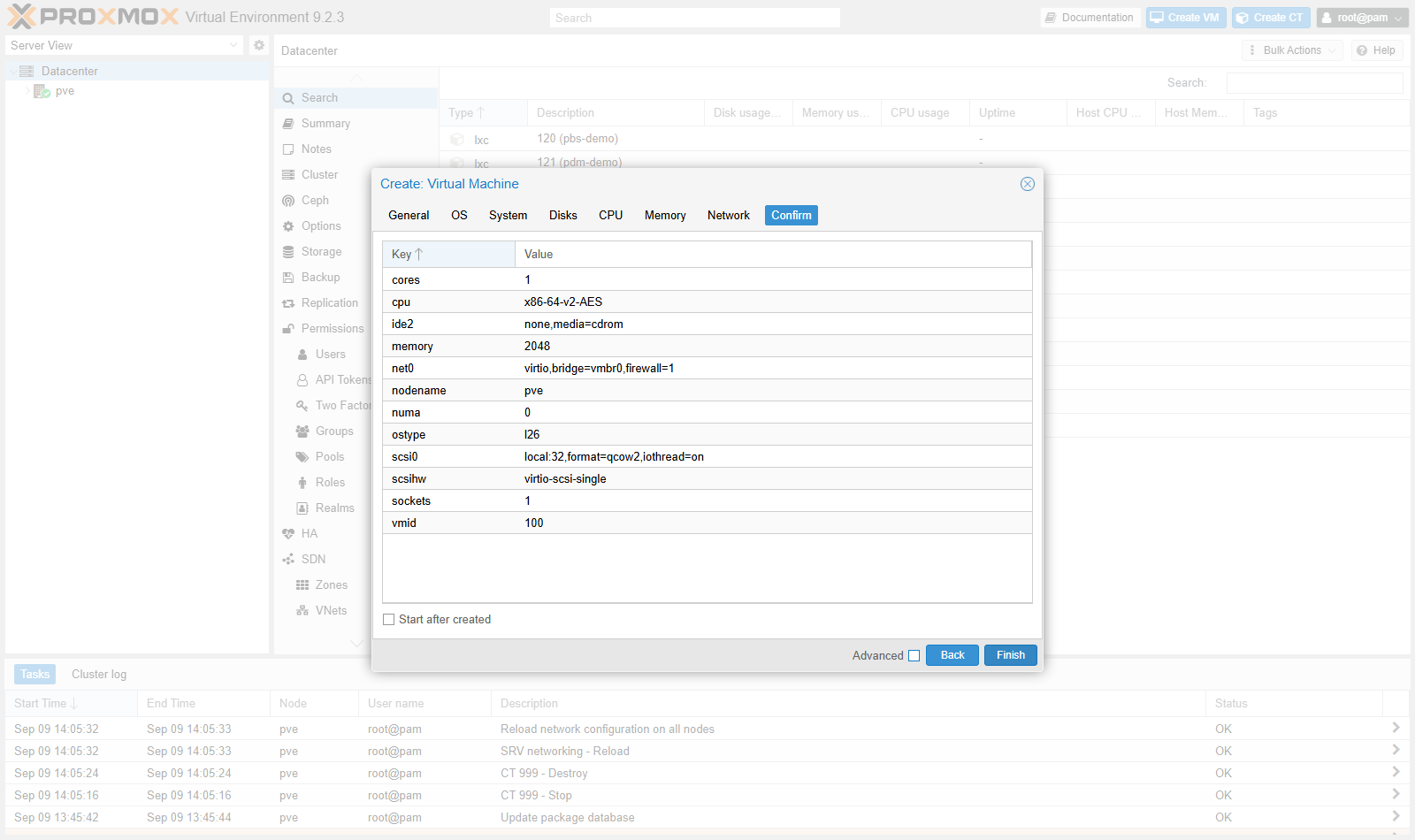1415x840 pixels.
Task: Click the Cluster icon in the sidebar
Action: (x=288, y=175)
